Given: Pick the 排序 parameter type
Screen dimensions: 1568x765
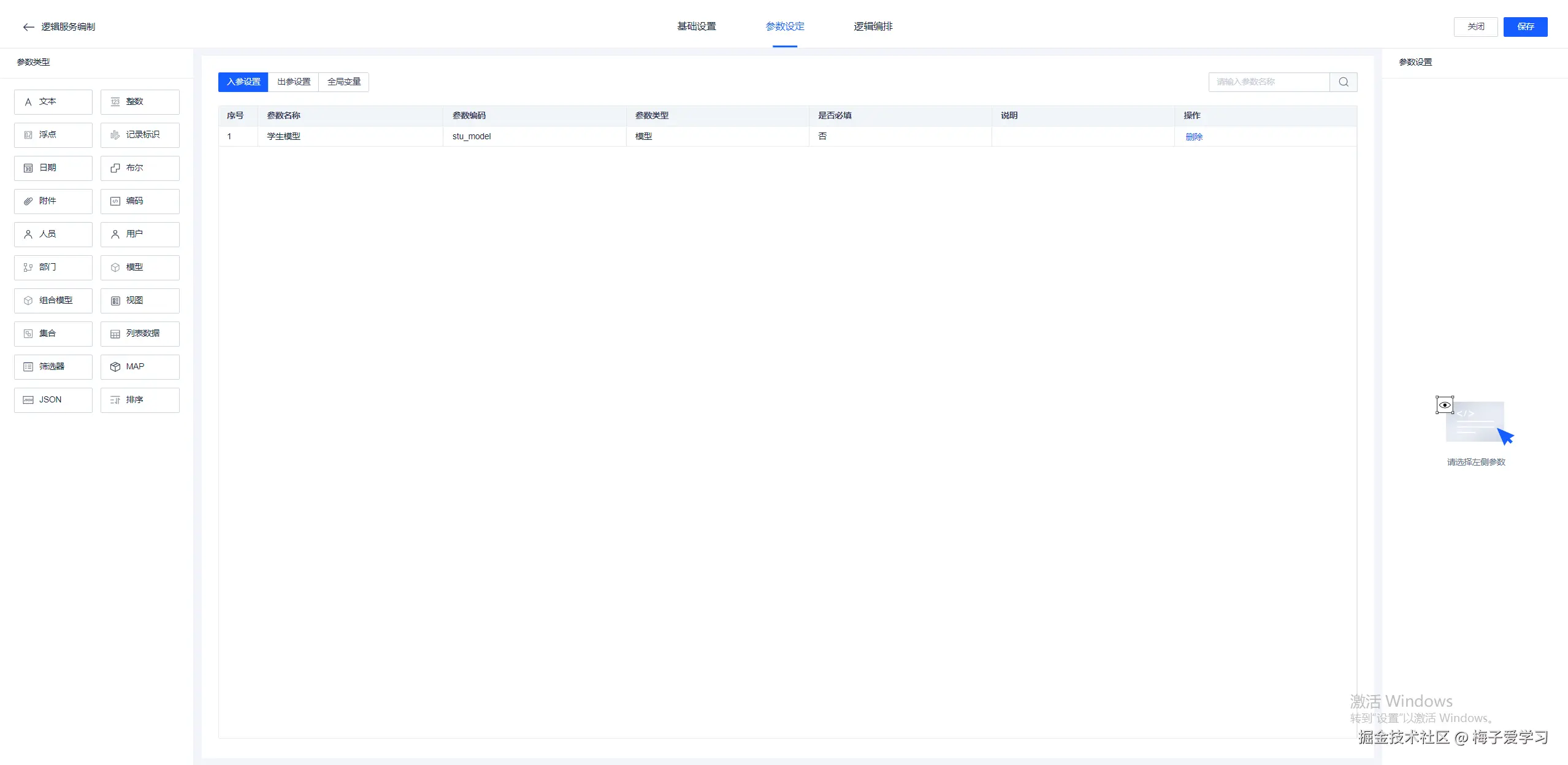Looking at the screenshot, I should (140, 400).
